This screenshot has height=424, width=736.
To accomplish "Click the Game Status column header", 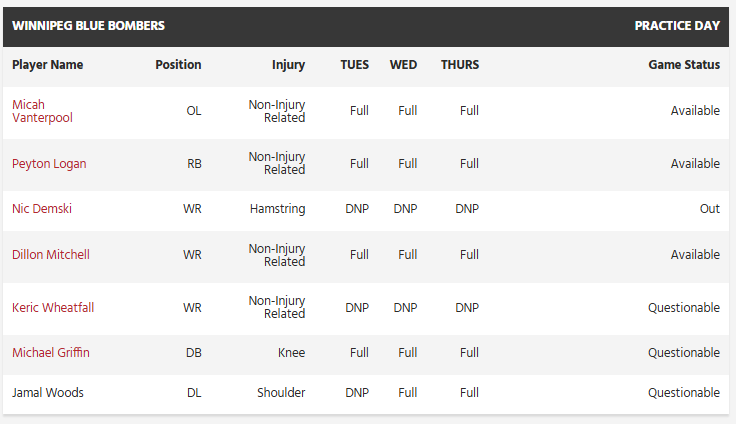I will [x=684, y=65].
